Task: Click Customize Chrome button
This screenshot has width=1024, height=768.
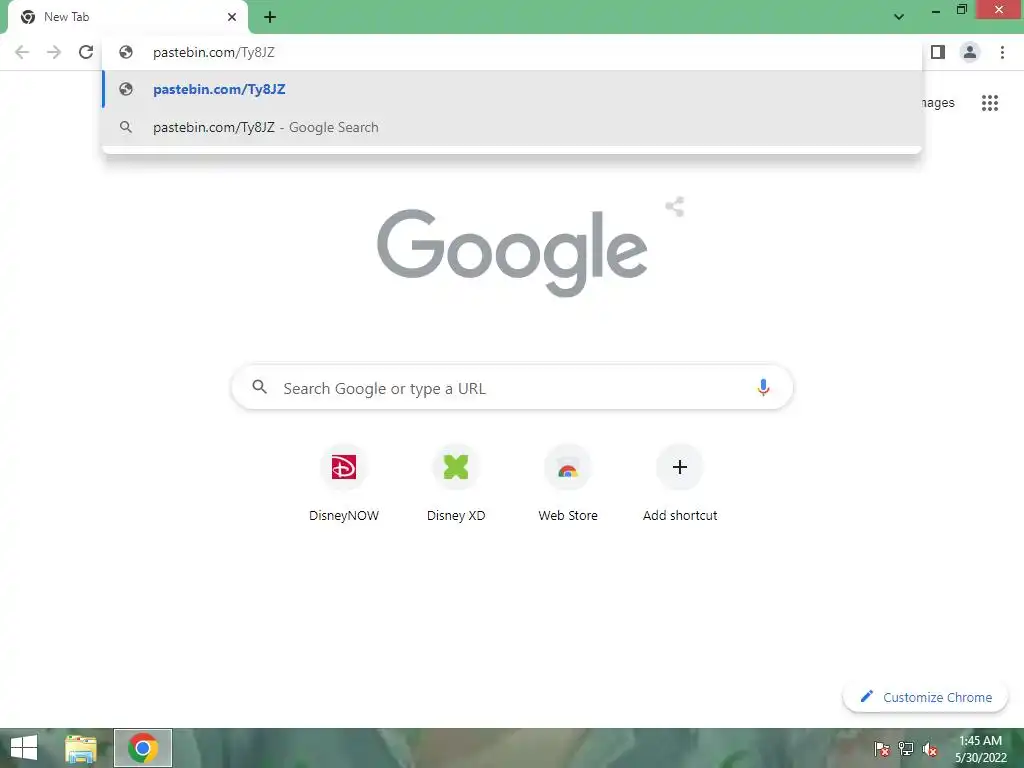Action: pyautogui.click(x=925, y=697)
